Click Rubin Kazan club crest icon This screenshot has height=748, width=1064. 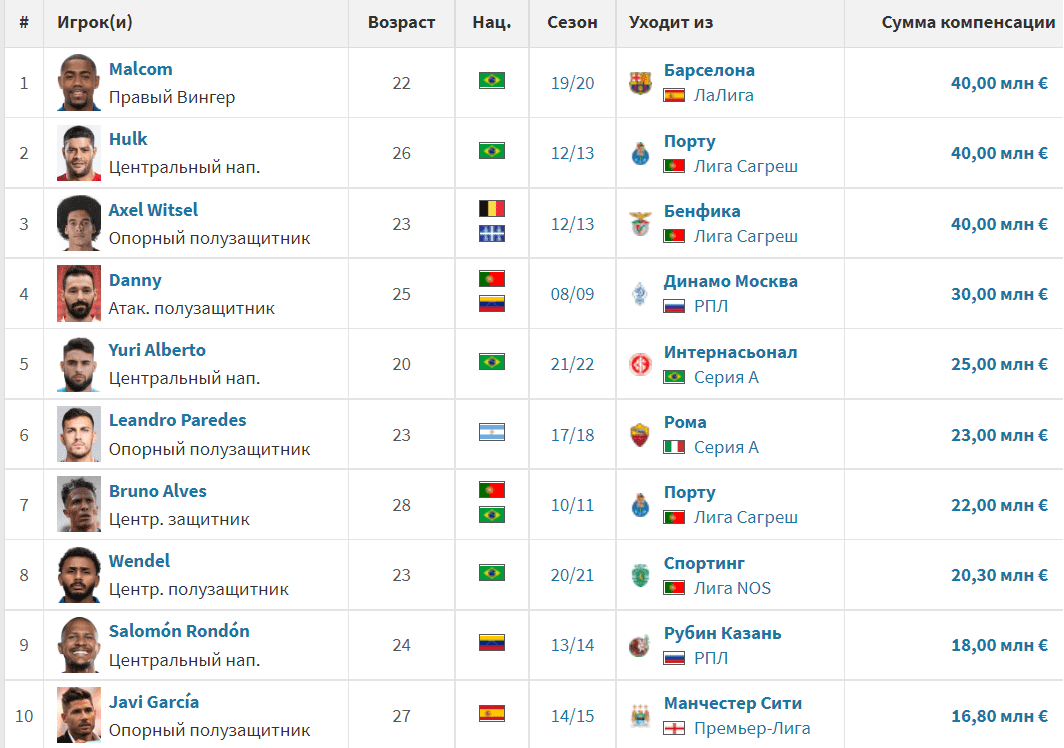pyautogui.click(x=640, y=646)
